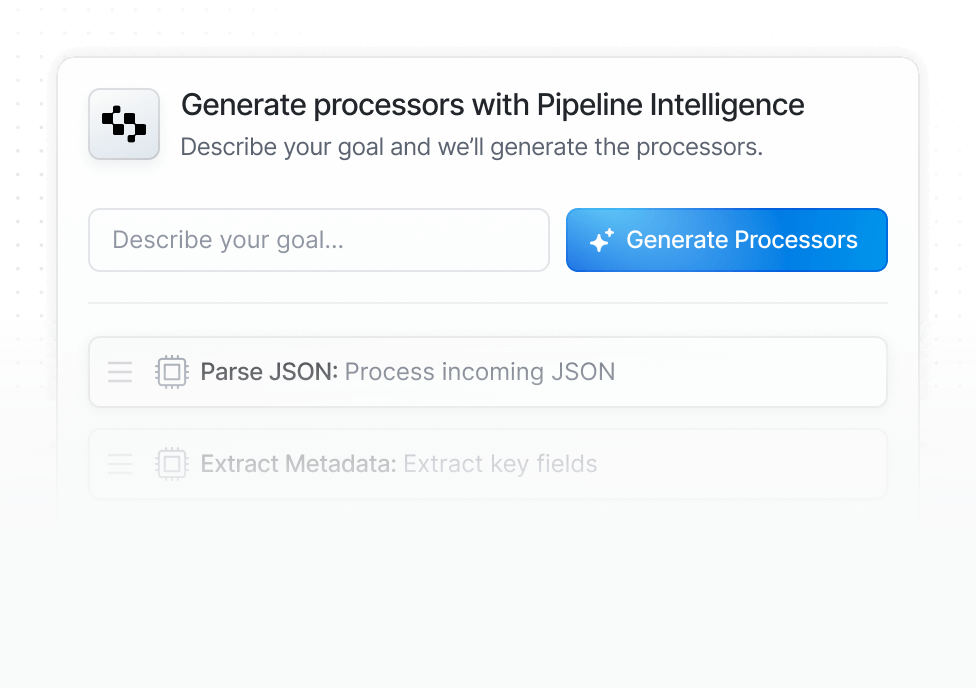Click the 'Process incoming JSON' description
The image size is (976, 688).
click(x=480, y=372)
